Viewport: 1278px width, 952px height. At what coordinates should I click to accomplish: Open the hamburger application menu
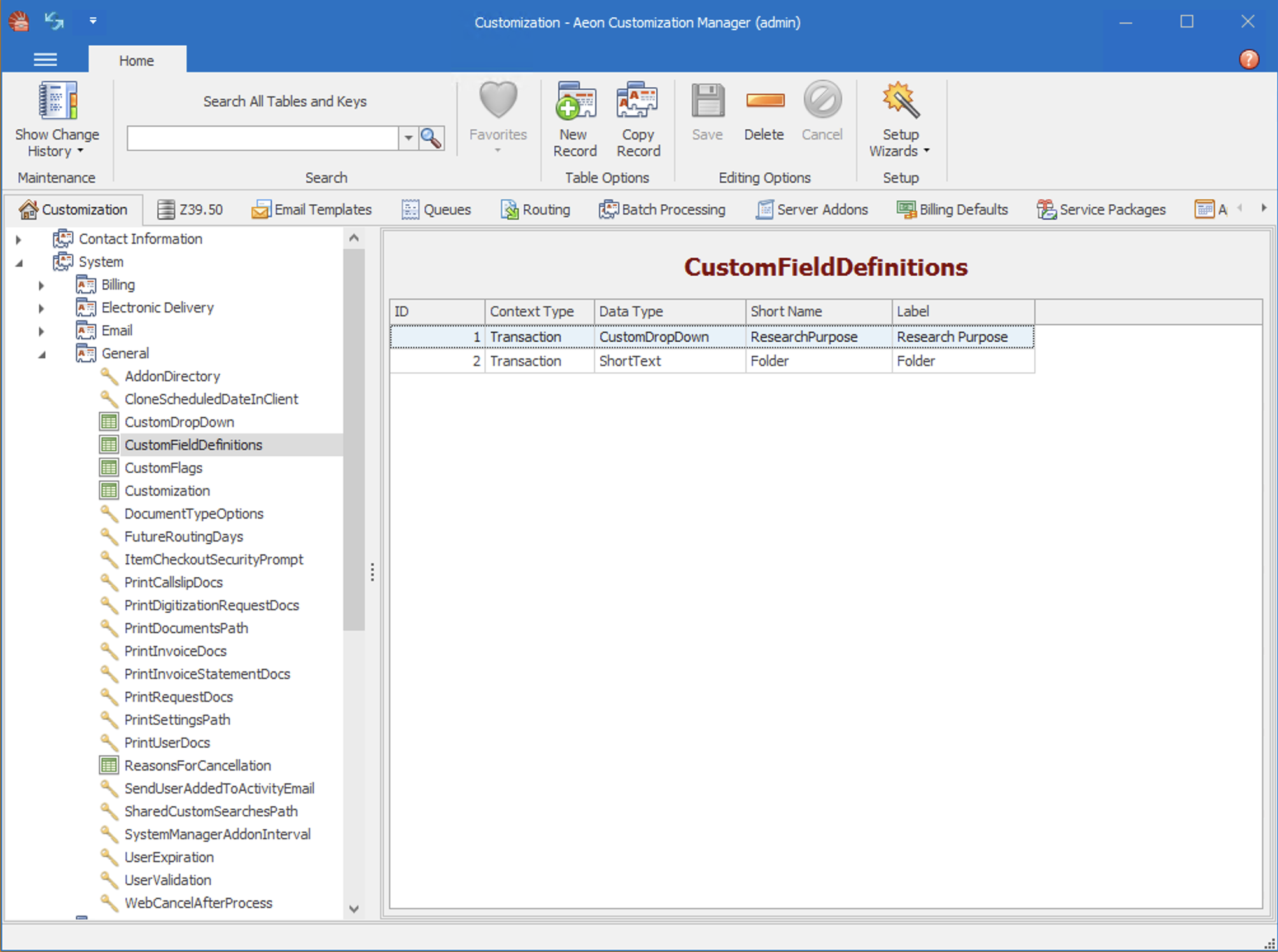(x=45, y=60)
